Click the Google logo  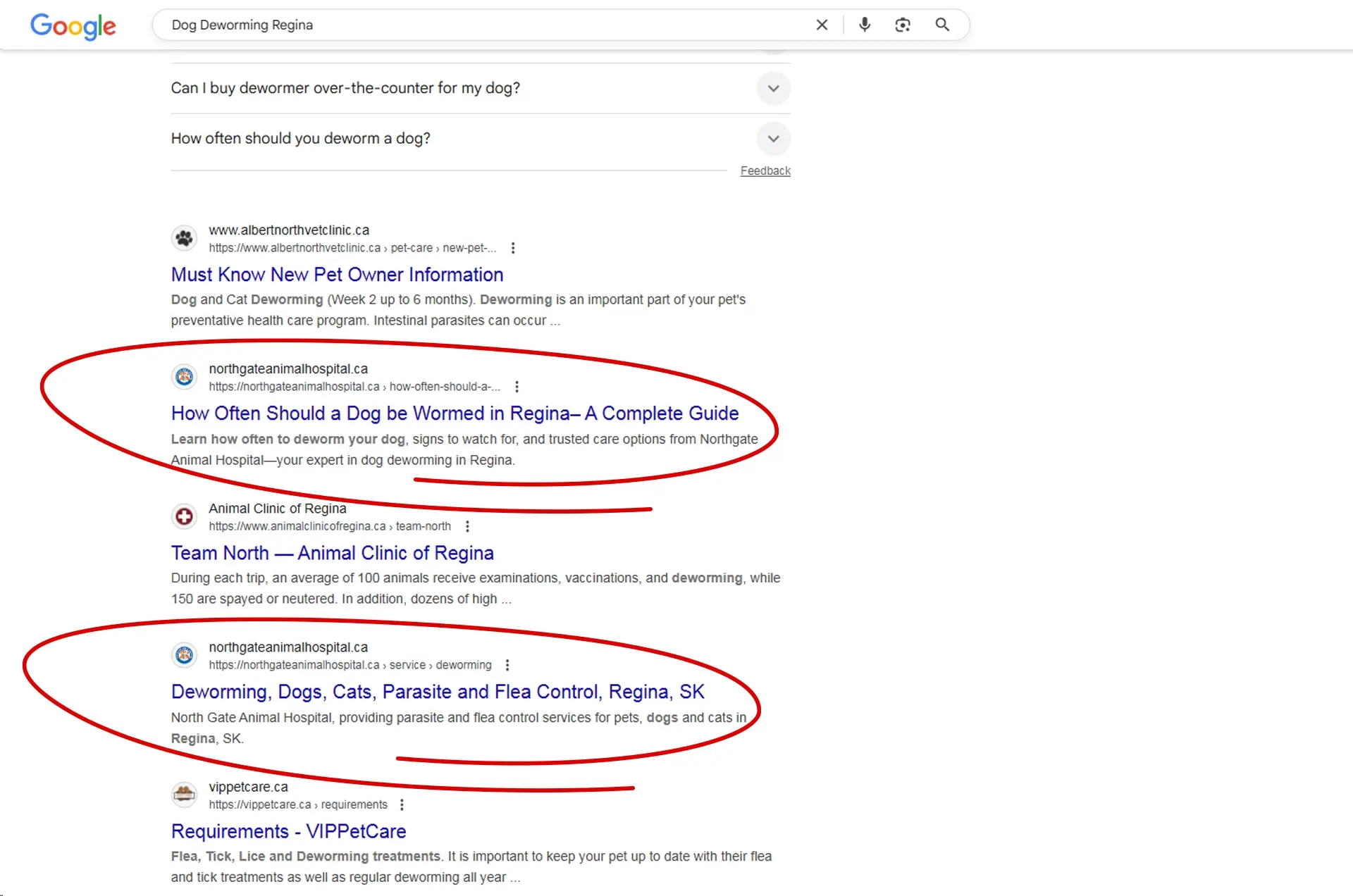73,26
